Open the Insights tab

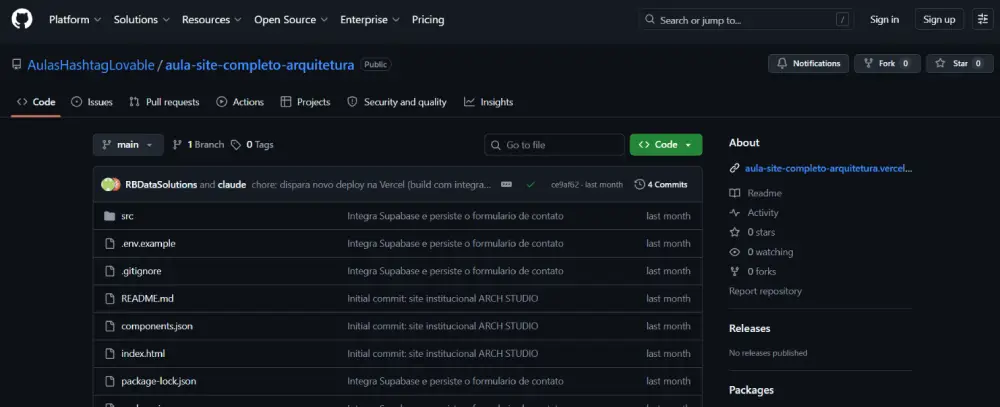coord(489,102)
